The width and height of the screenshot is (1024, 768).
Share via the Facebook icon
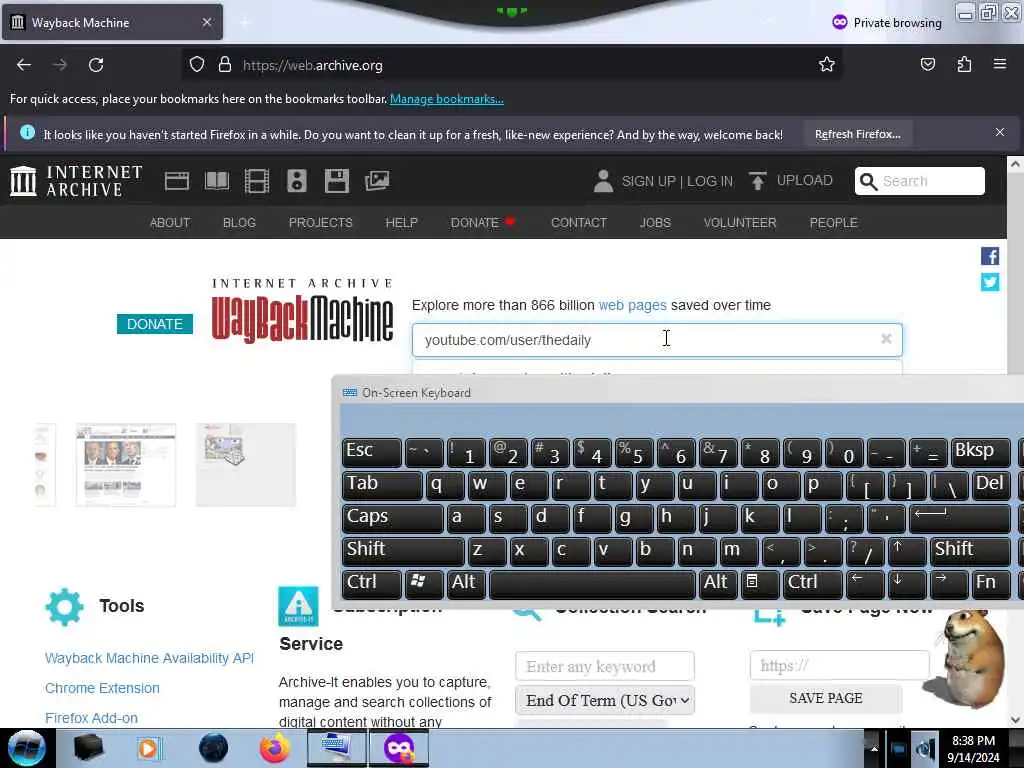pos(990,256)
